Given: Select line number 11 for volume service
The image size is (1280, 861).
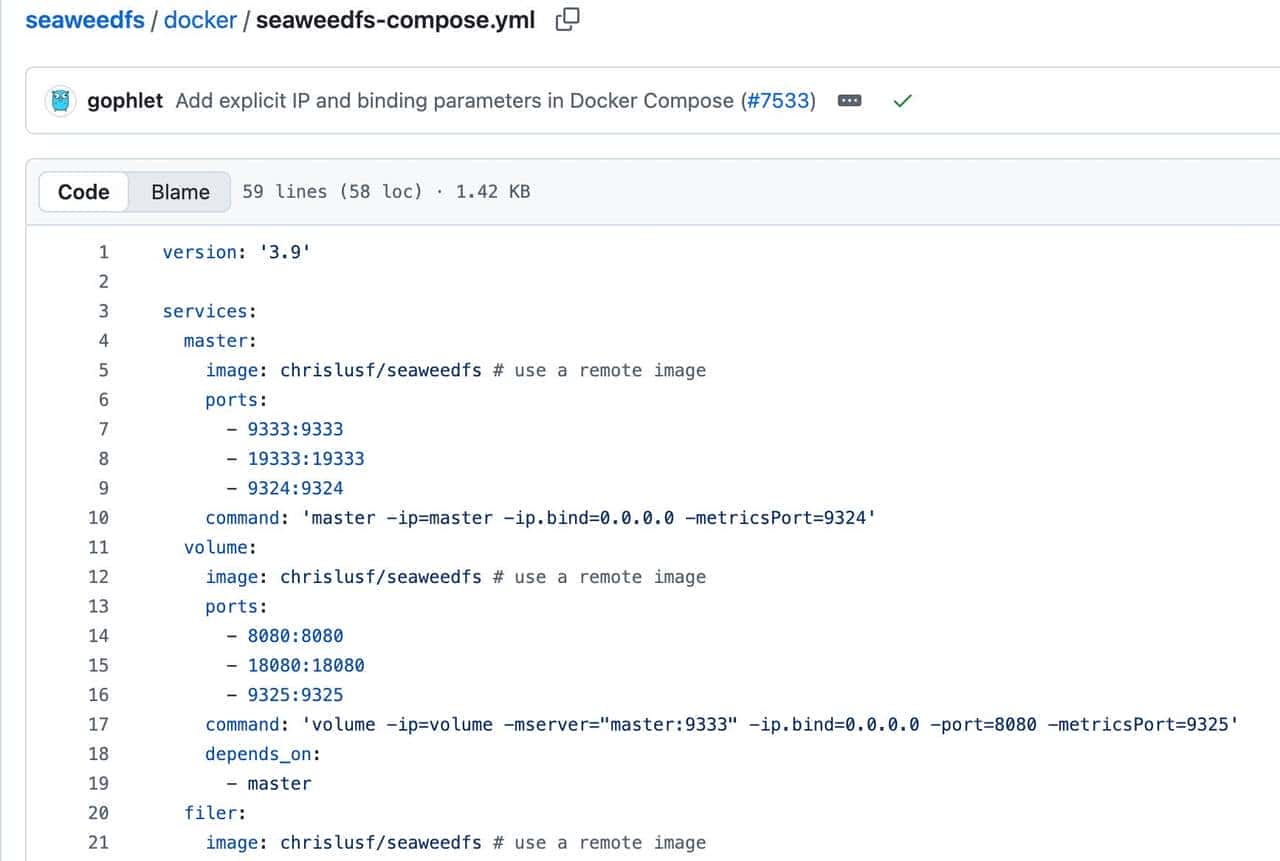Looking at the screenshot, I should [98, 547].
